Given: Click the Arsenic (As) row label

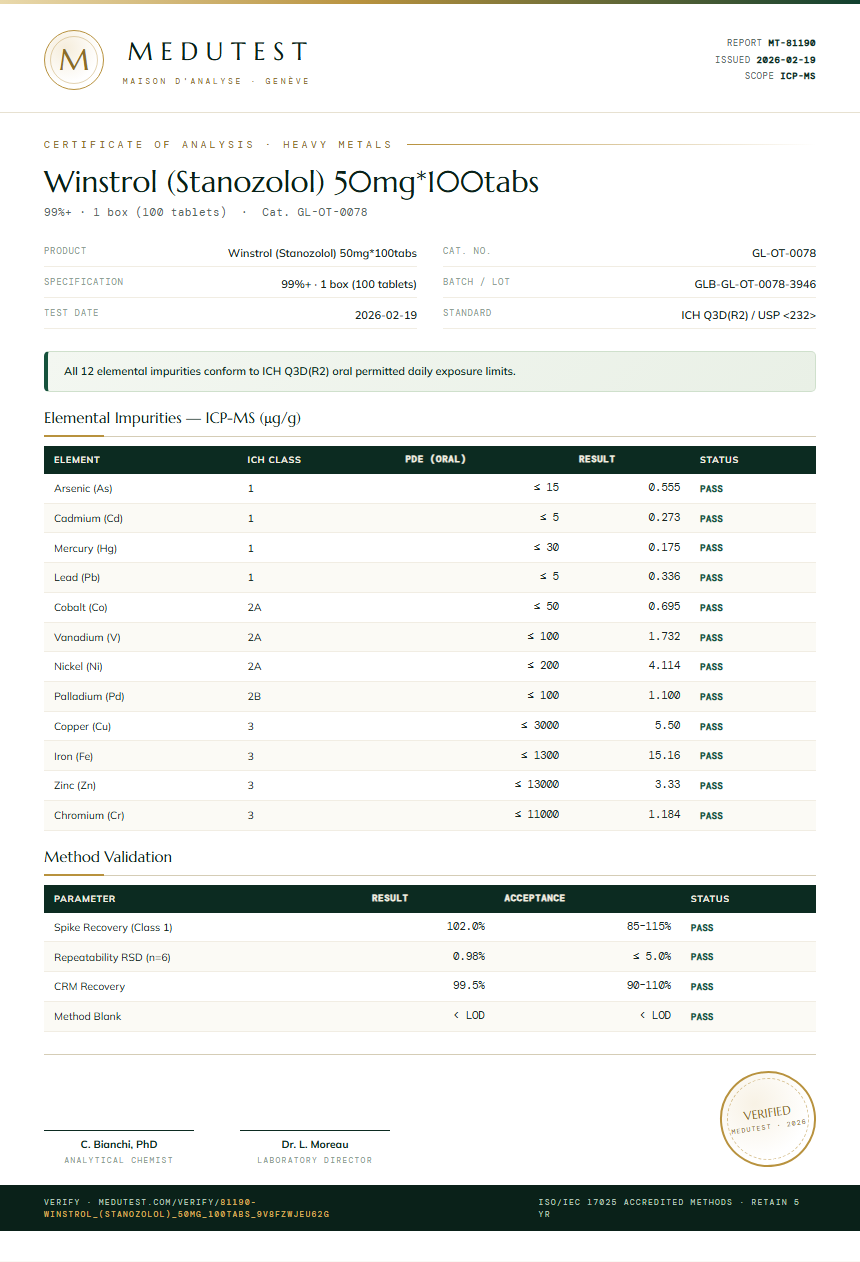Looking at the screenshot, I should [x=83, y=489].
